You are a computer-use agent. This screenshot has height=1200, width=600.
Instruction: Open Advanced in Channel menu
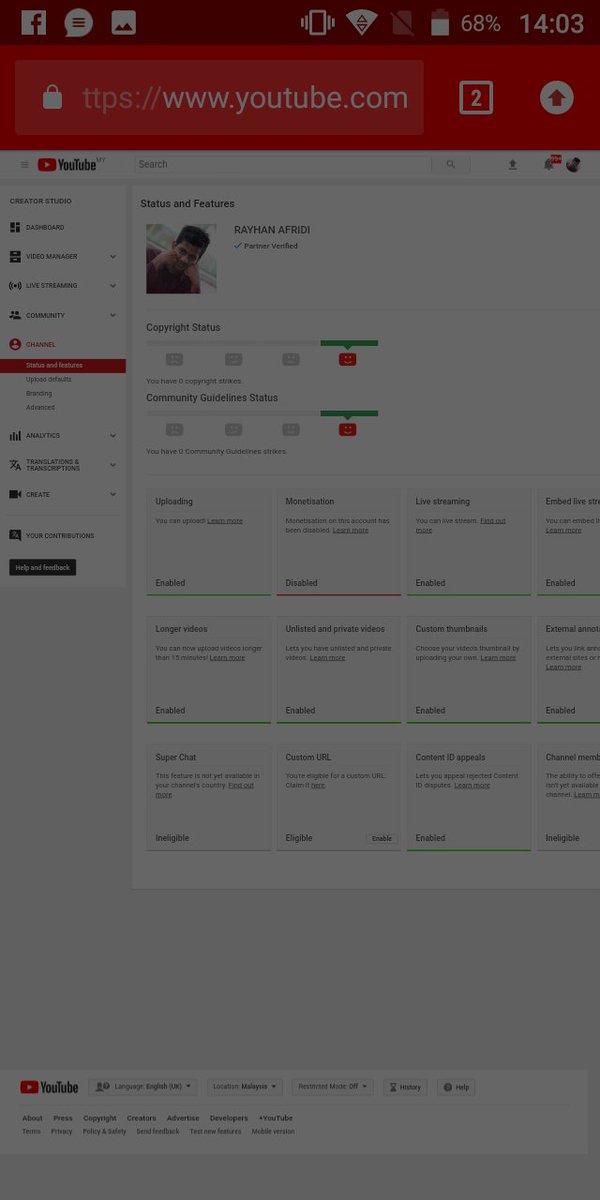(x=40, y=408)
